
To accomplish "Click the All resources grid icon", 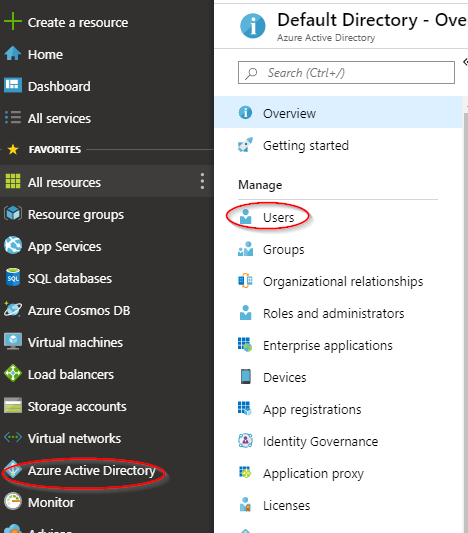I will [x=13, y=181].
